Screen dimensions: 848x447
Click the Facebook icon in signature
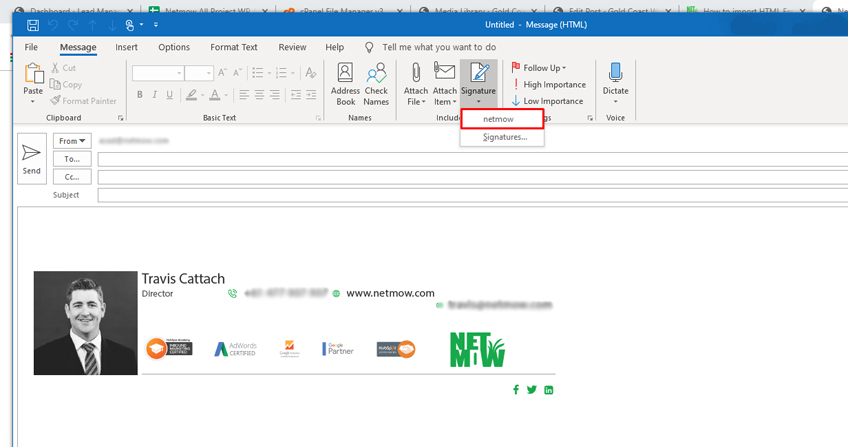[516, 390]
